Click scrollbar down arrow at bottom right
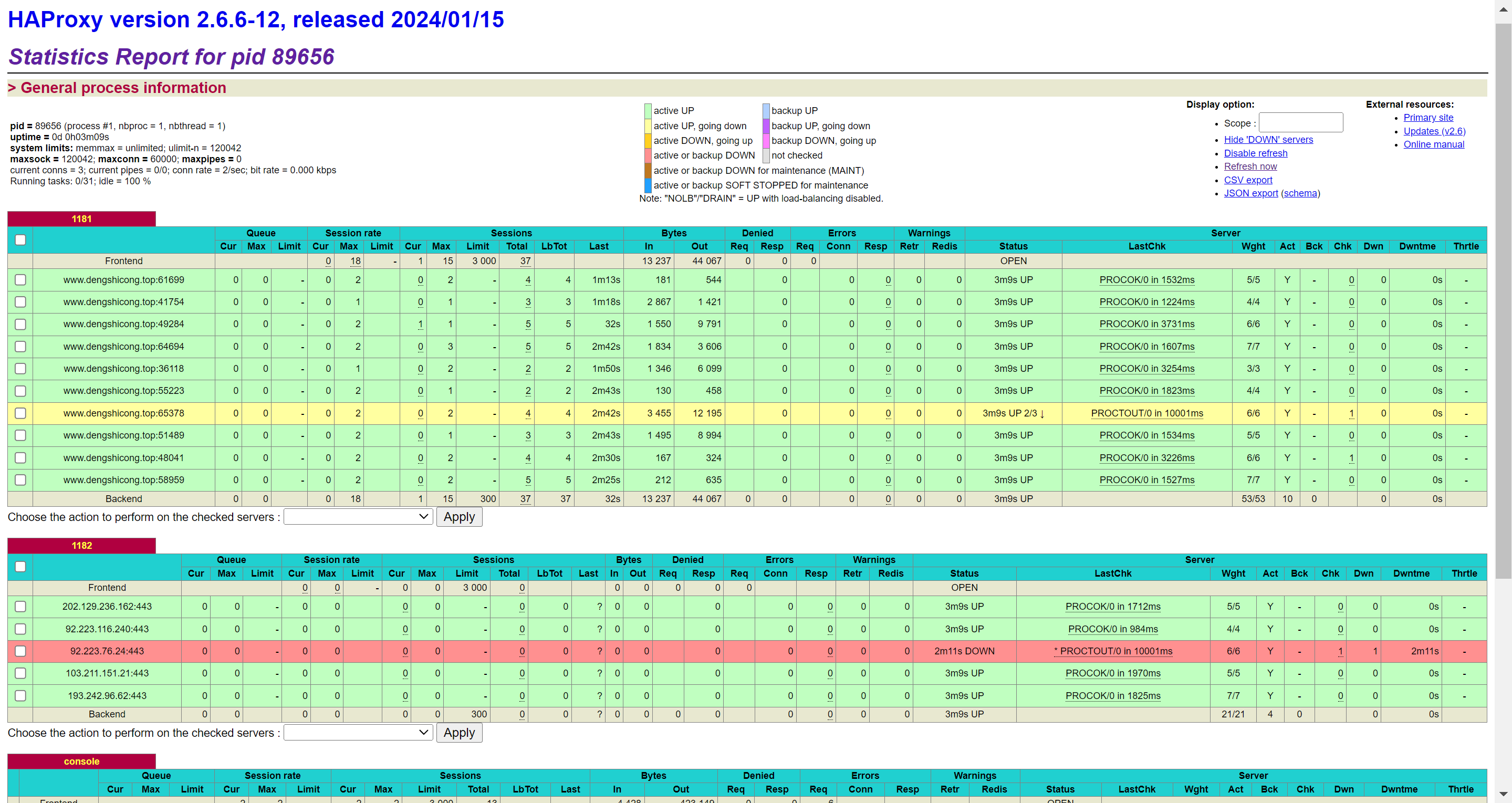 point(1503,794)
